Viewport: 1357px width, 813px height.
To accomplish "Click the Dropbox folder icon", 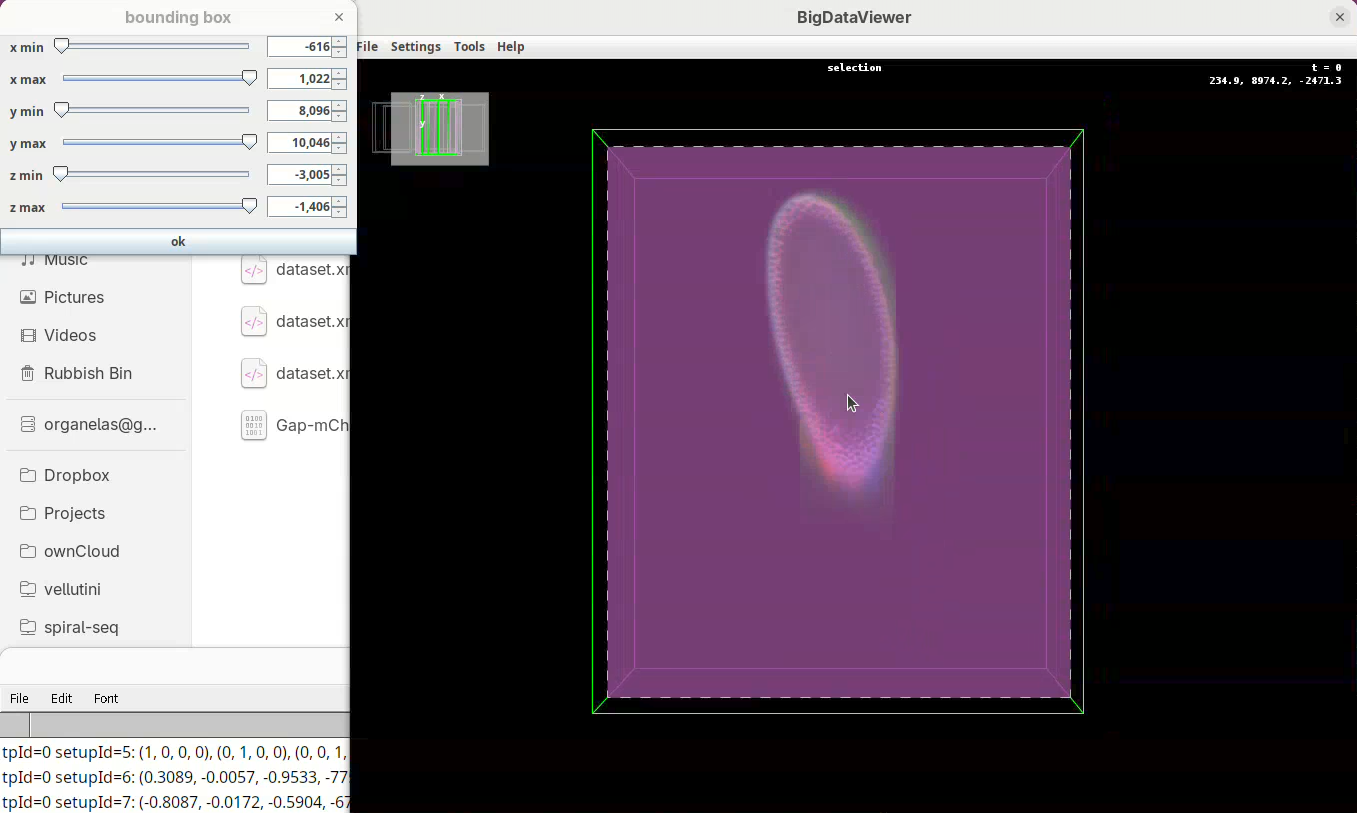I will 28,475.
